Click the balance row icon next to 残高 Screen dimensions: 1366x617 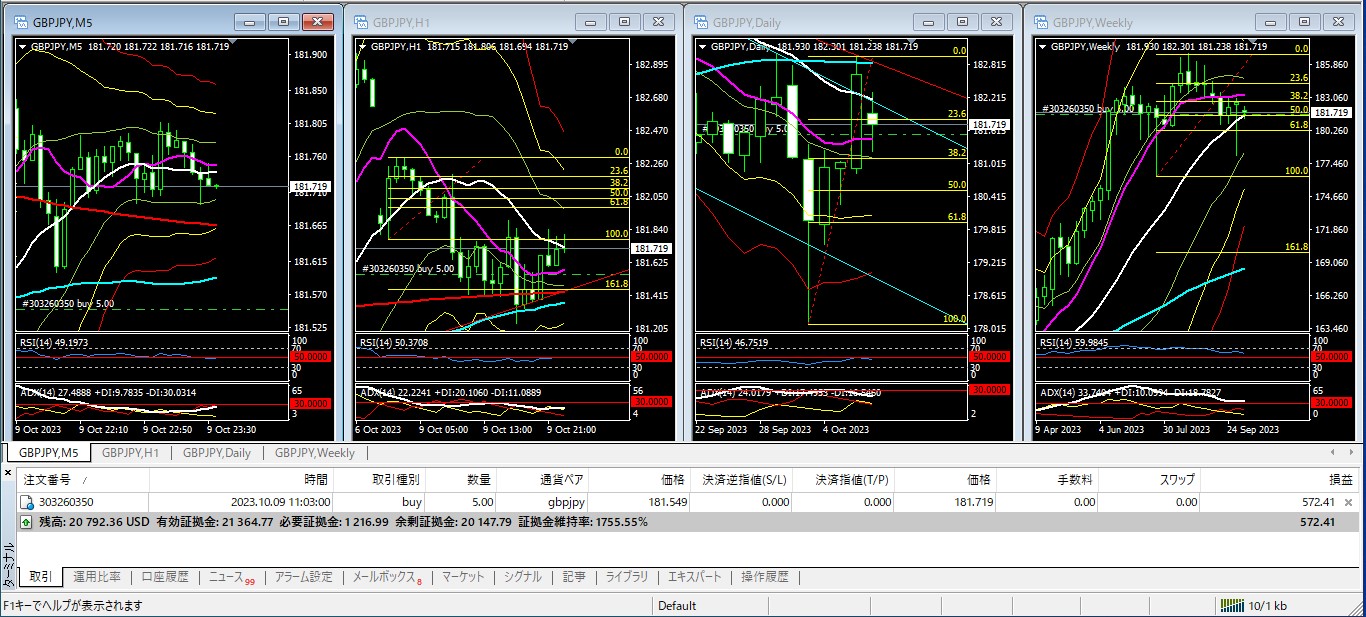[26, 522]
